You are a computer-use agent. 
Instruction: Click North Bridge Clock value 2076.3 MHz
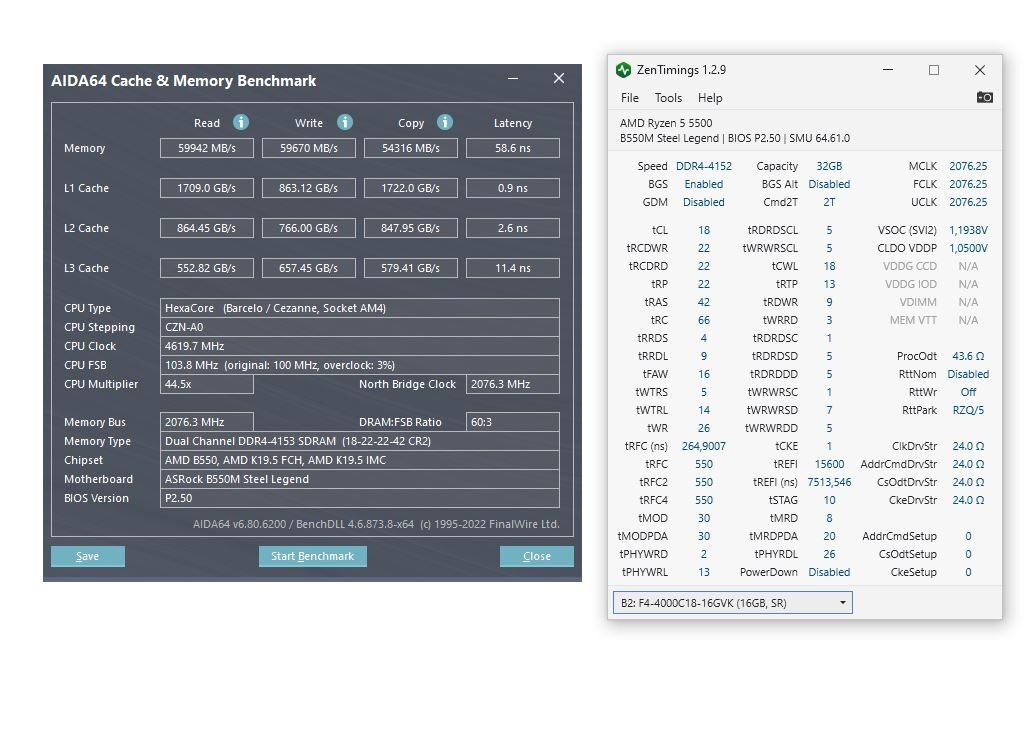pos(513,384)
